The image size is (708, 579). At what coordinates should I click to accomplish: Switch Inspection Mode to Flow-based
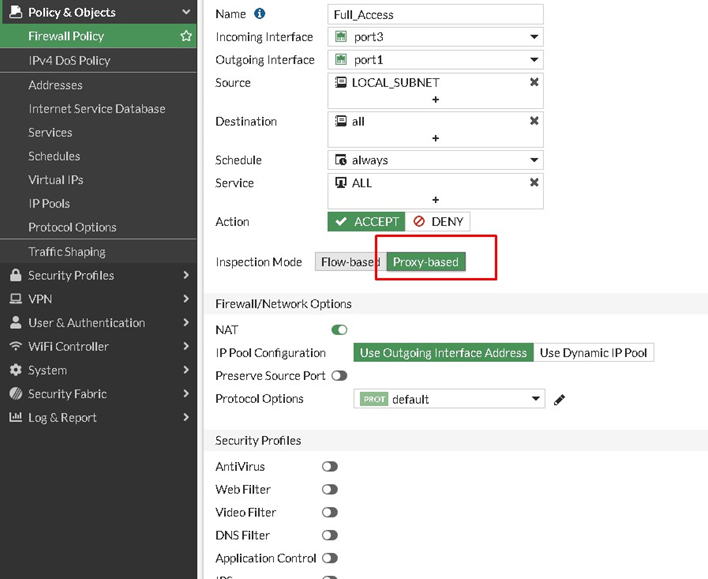click(350, 262)
